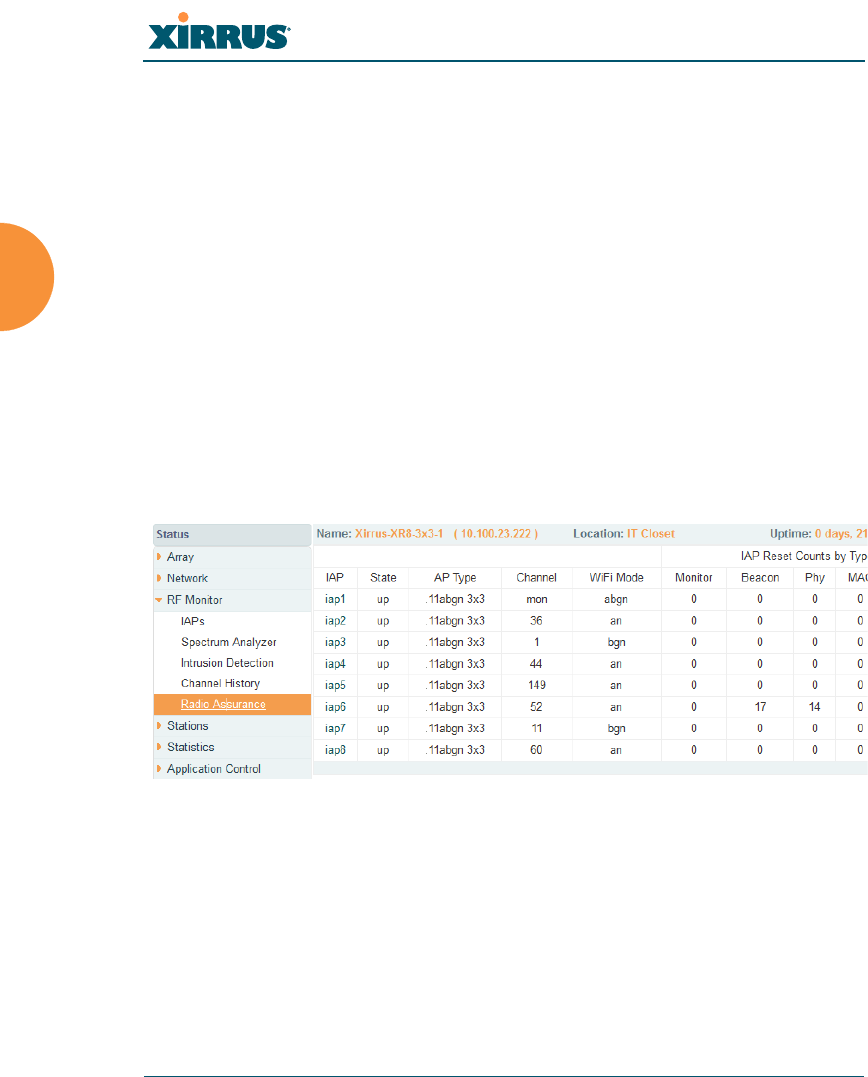The height and width of the screenshot is (1077, 868).
Task: Click the State up cell for iap8
Action: [x=383, y=751]
